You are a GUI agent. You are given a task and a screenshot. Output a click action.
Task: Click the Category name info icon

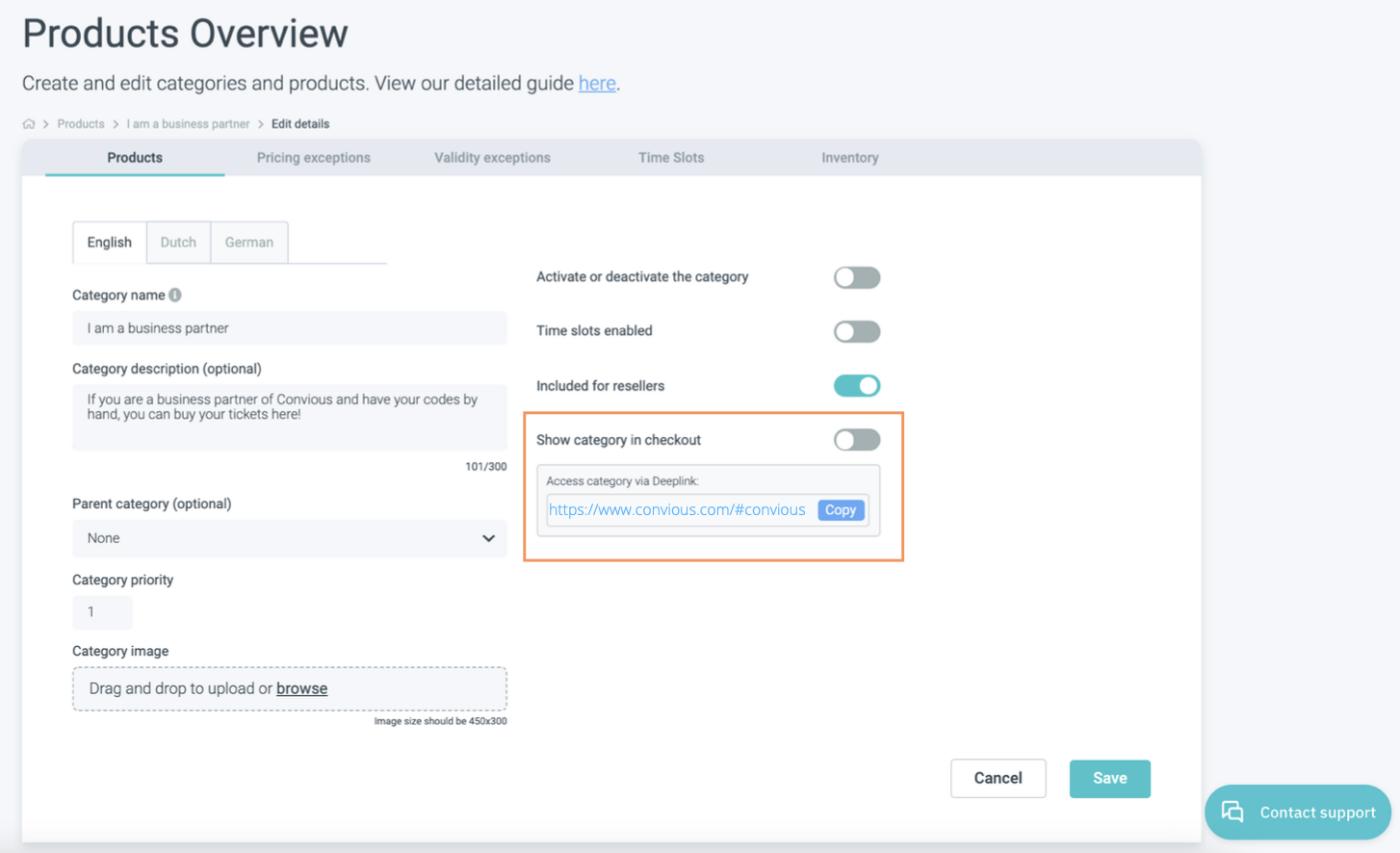click(175, 295)
